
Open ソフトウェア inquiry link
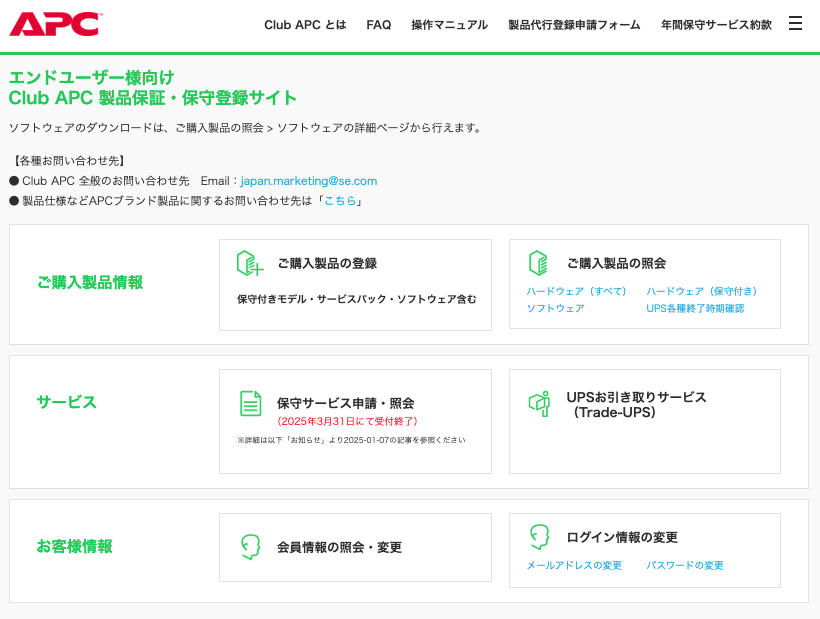555,308
